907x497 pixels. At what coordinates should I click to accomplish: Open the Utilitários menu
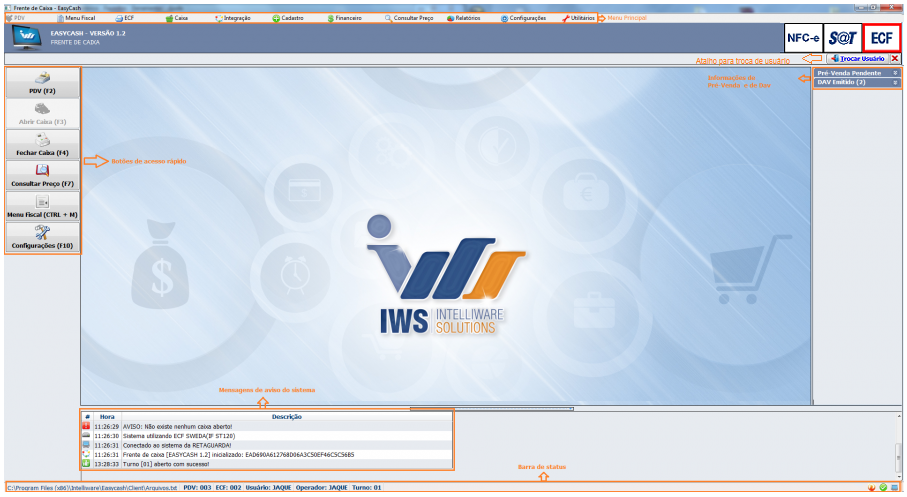click(x=578, y=18)
